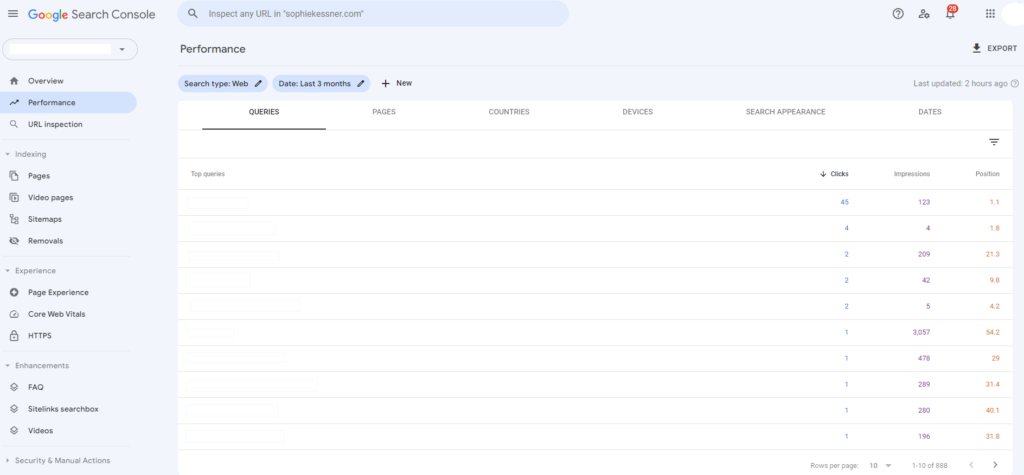Image resolution: width=1024 pixels, height=475 pixels.
Task: Sort by Impressions column header
Action: tap(912, 174)
